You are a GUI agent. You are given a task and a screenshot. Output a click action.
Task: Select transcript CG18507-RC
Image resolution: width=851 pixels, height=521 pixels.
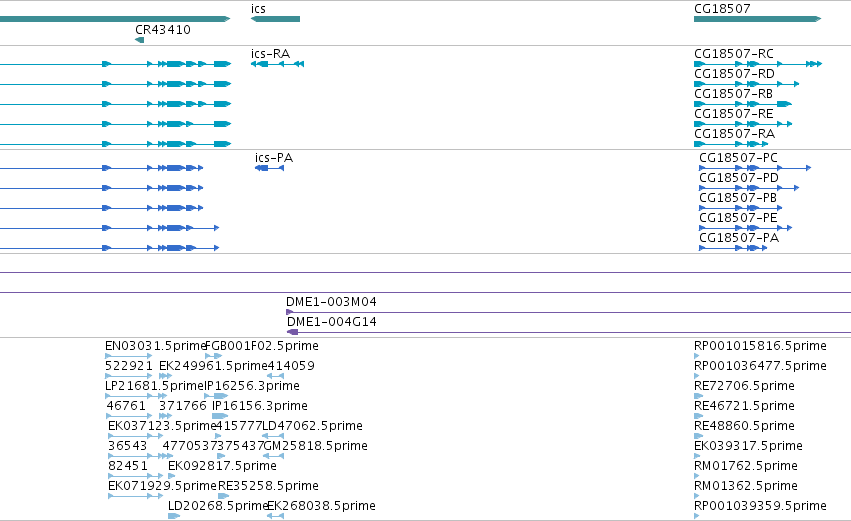coord(758,64)
